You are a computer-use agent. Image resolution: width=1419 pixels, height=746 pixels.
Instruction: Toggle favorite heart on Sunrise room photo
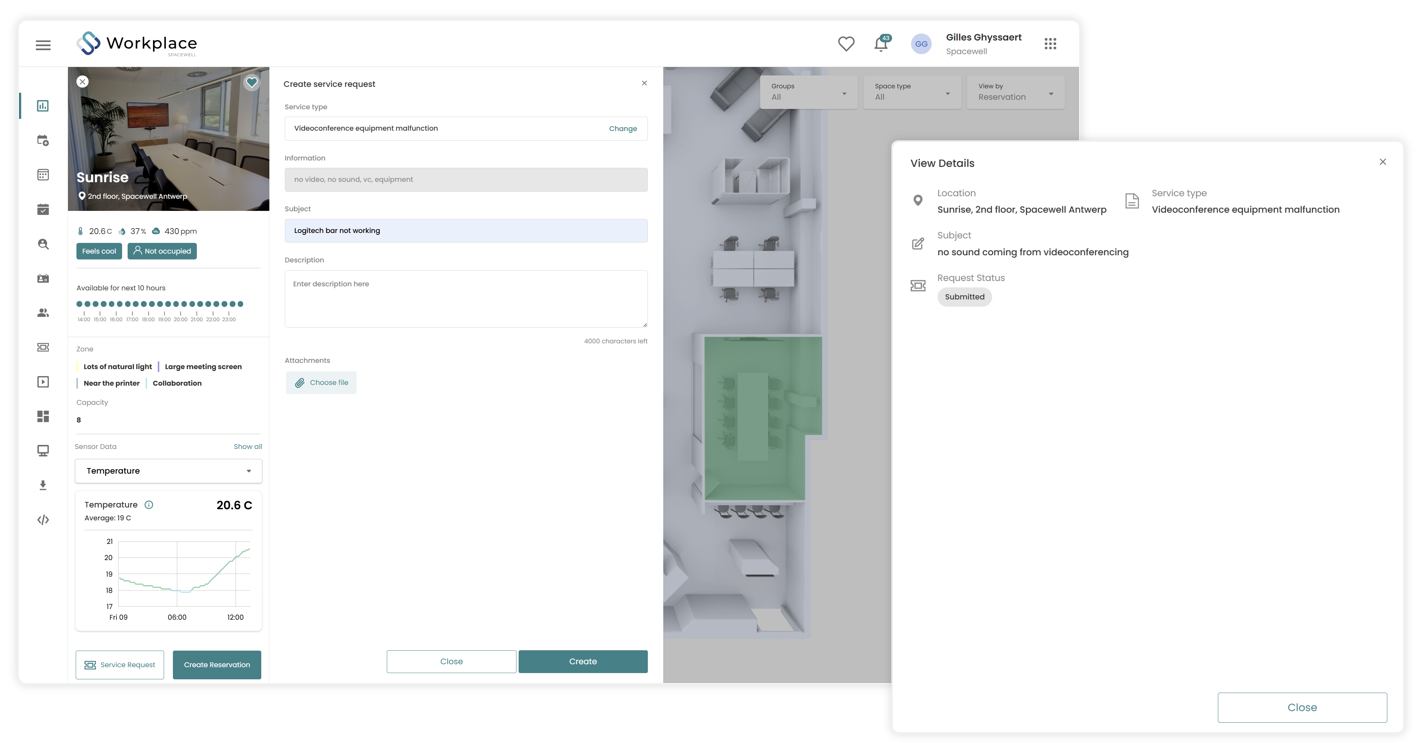click(x=252, y=82)
